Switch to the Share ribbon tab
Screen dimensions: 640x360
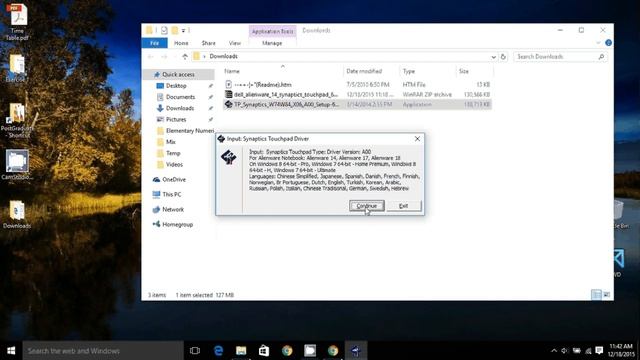coord(208,43)
